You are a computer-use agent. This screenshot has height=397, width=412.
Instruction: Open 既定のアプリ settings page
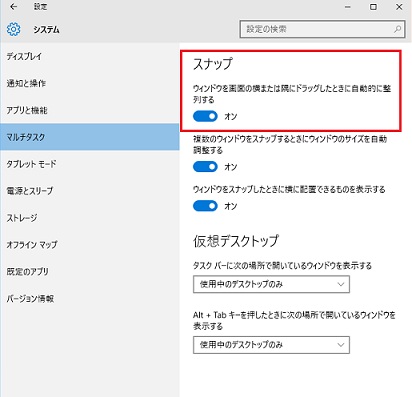89,271
